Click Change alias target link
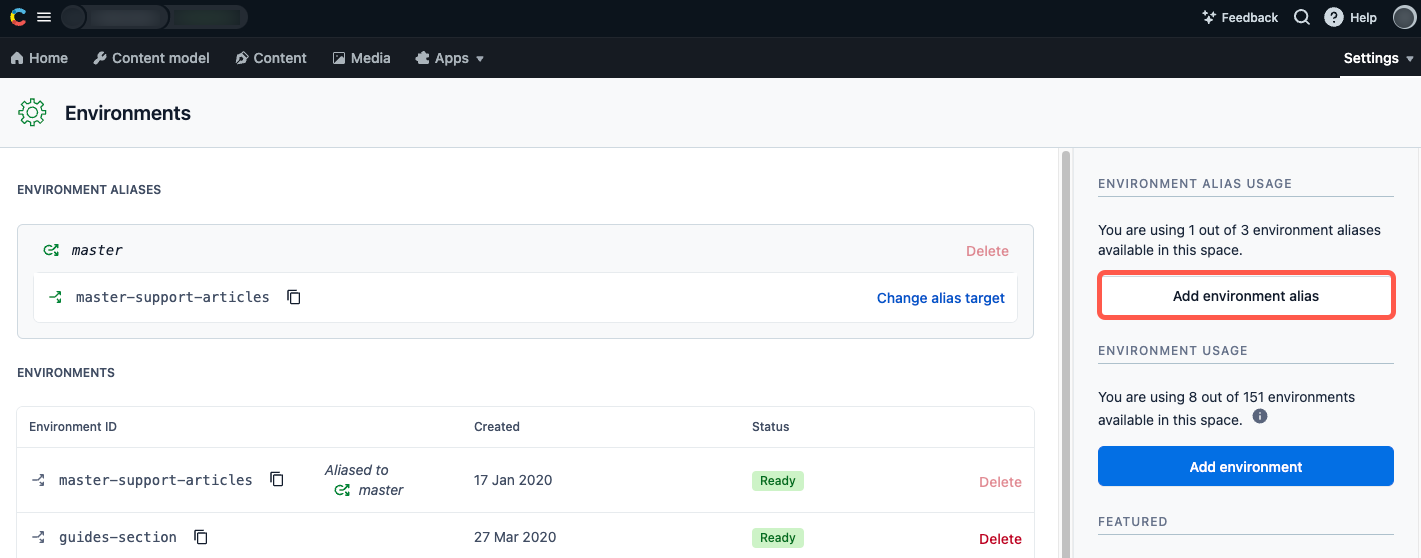The height and width of the screenshot is (558, 1421). tap(941, 298)
